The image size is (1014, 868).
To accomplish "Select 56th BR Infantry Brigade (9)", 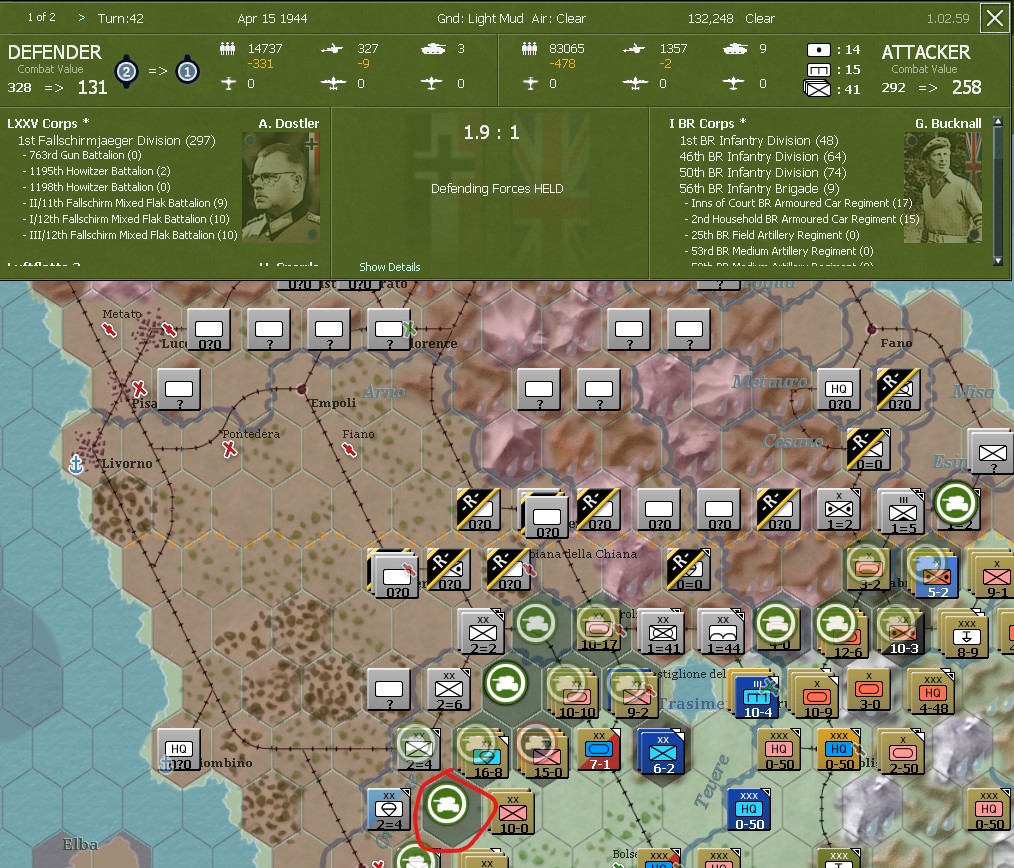I will 759,189.
